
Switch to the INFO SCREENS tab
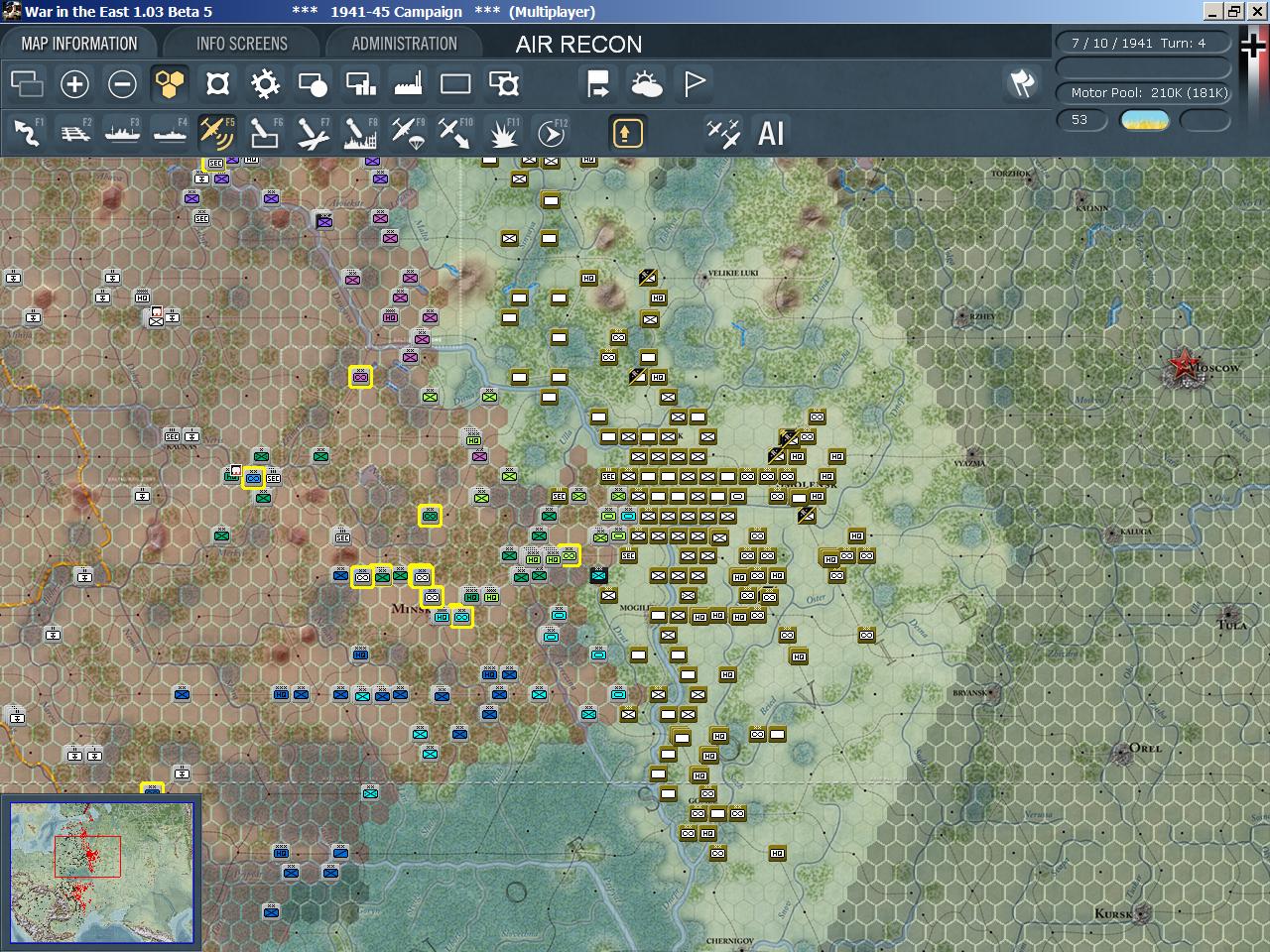tap(241, 44)
